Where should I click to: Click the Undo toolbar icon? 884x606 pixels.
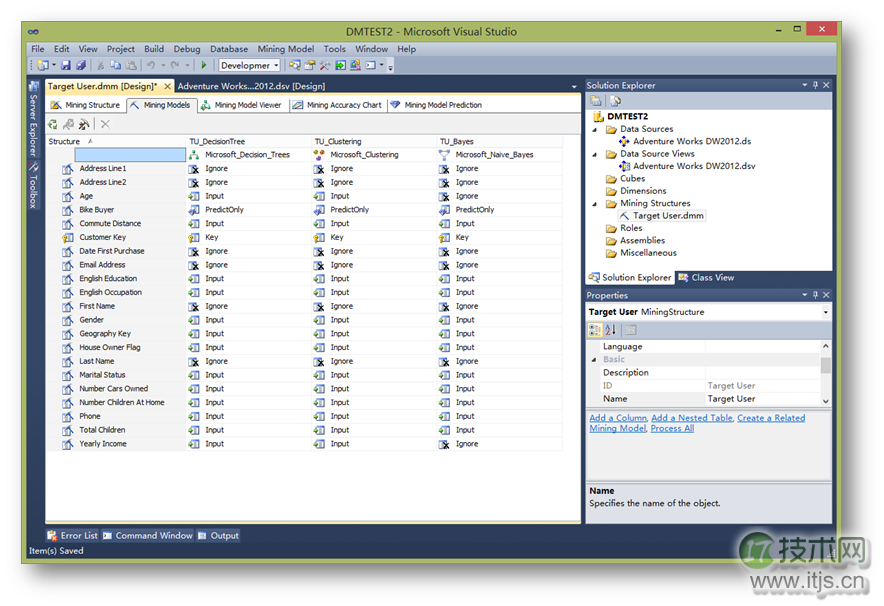pyautogui.click(x=151, y=65)
